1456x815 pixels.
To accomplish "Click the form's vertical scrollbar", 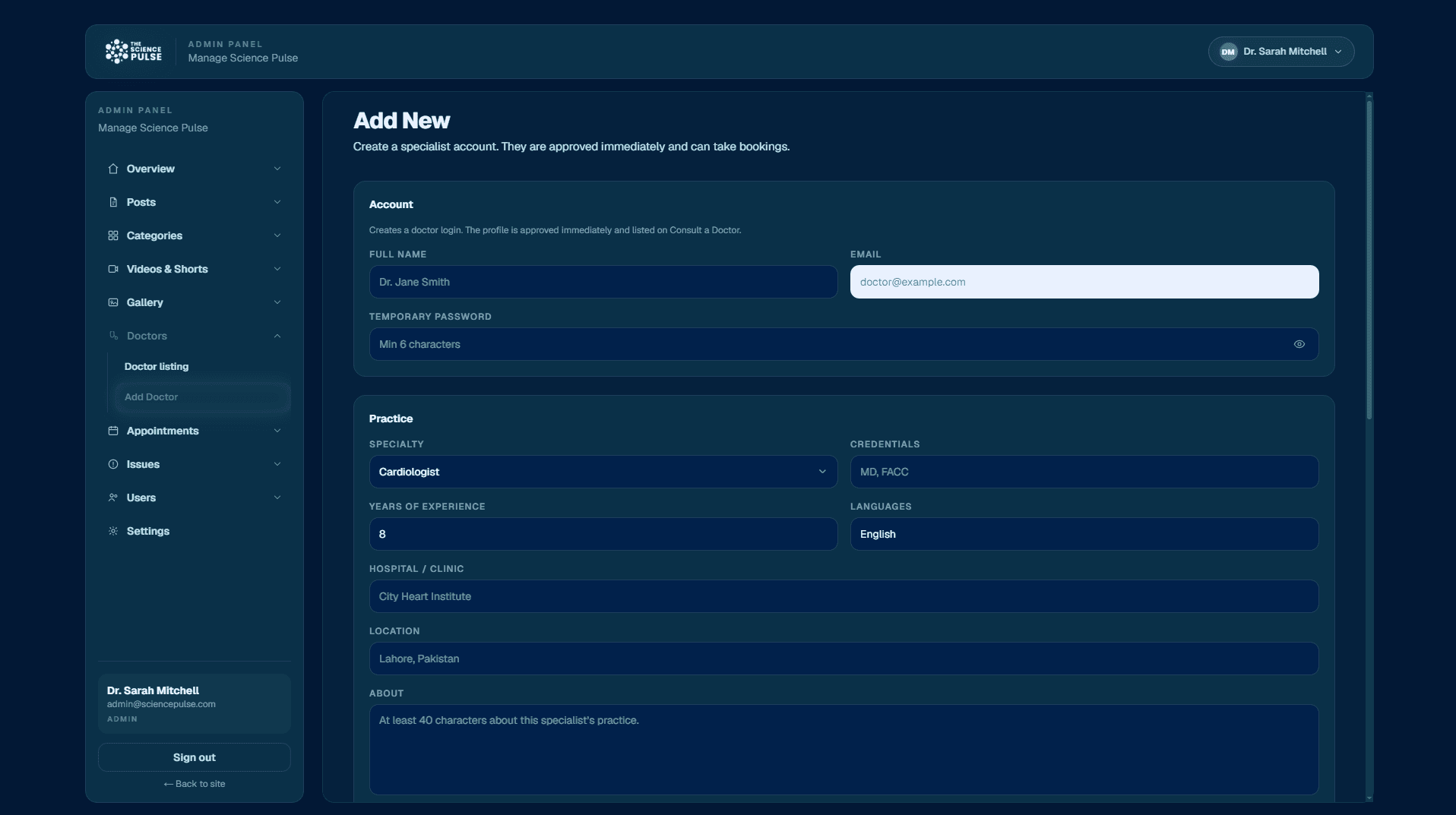I will (1369, 260).
